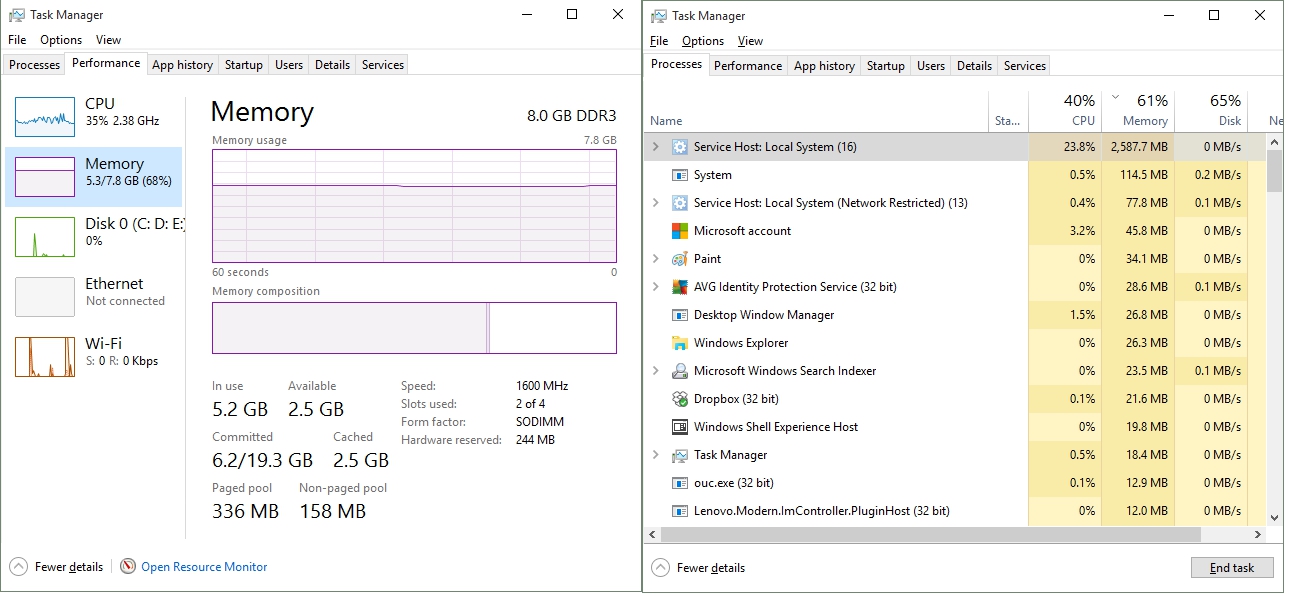Select the CPU usage graph thumbnail

pyautogui.click(x=45, y=117)
